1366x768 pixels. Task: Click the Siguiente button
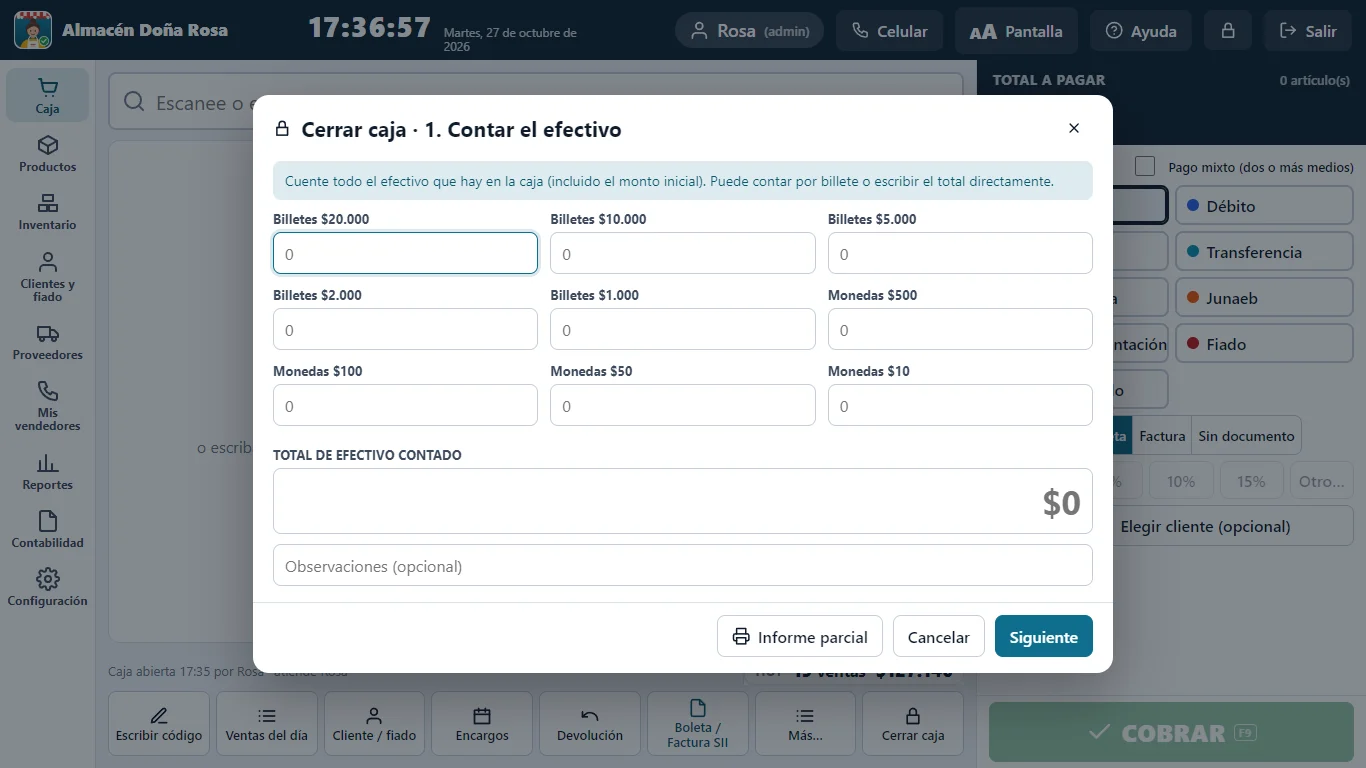[1043, 637]
